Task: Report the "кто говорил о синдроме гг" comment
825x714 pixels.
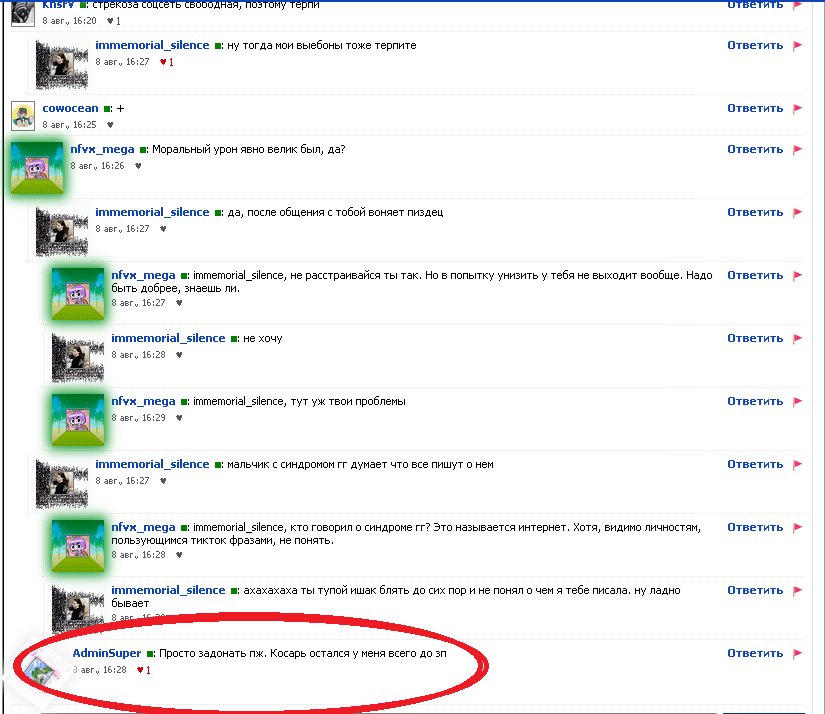Action: pos(798,527)
